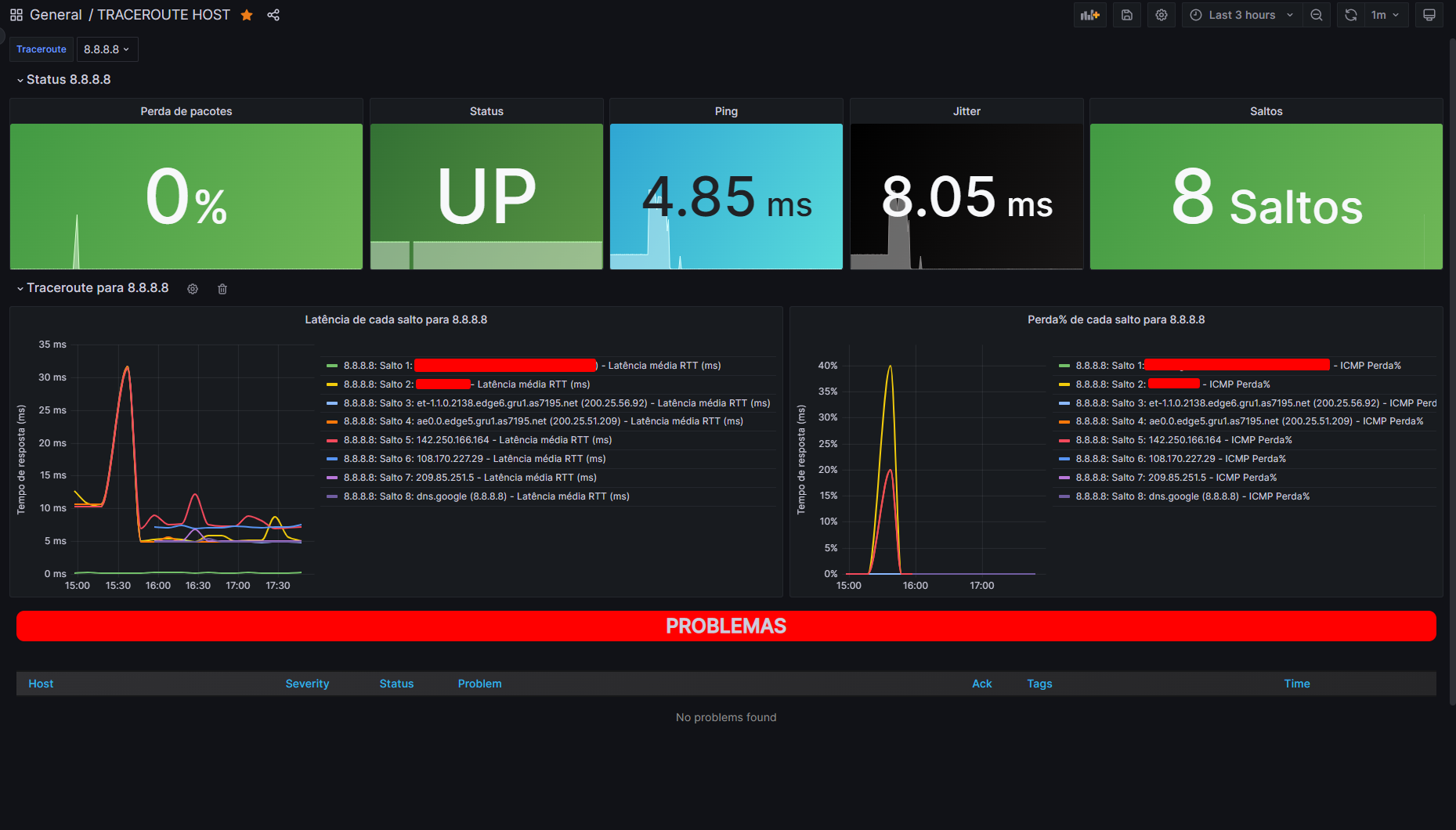Sort problems table by Problem column
The height and width of the screenshot is (830, 1456).
[x=479, y=684]
